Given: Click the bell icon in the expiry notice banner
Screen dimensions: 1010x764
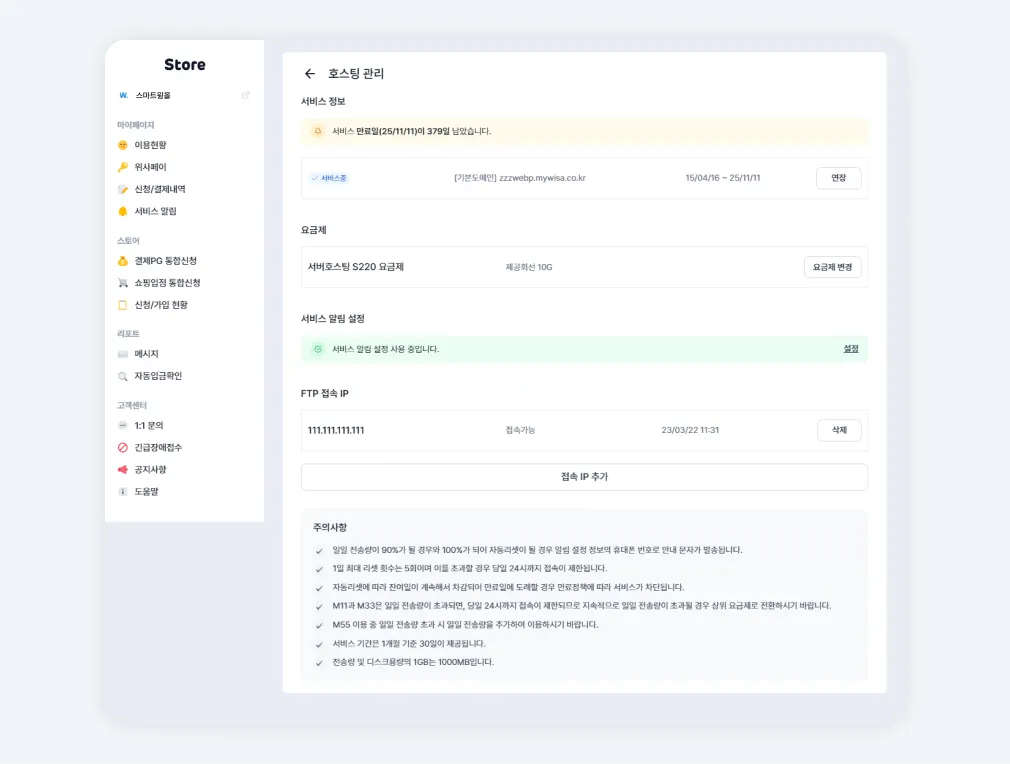Looking at the screenshot, I should pos(318,131).
